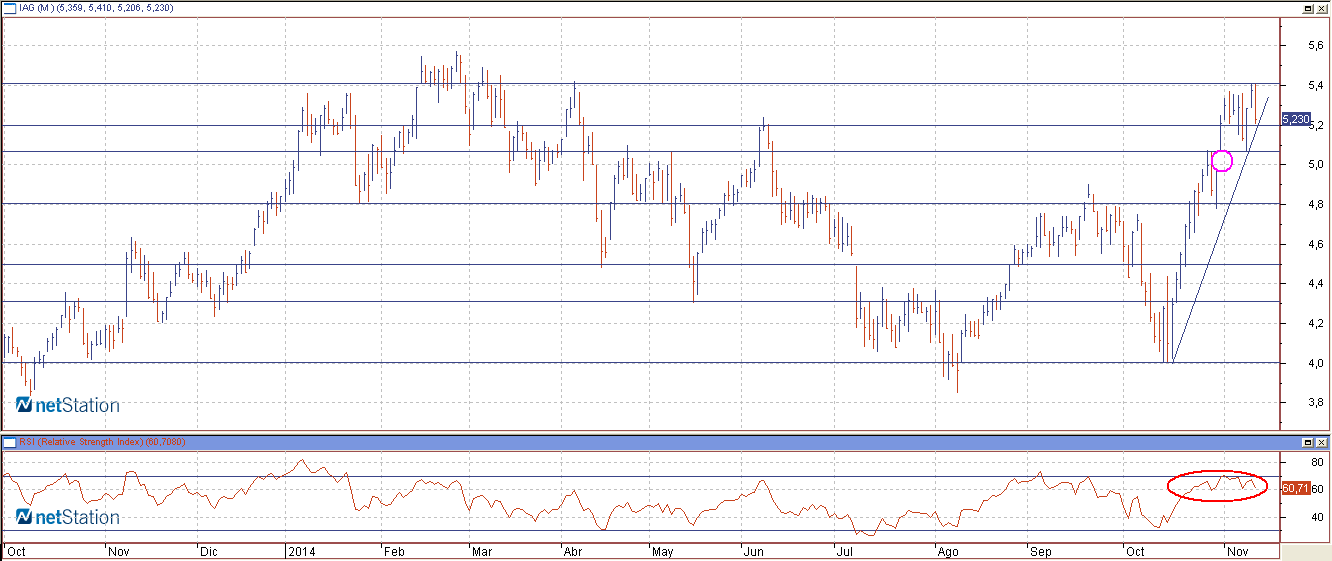The image size is (1332, 561).
Task: Click the RSI value tag 60,71
Action: pos(1295,488)
